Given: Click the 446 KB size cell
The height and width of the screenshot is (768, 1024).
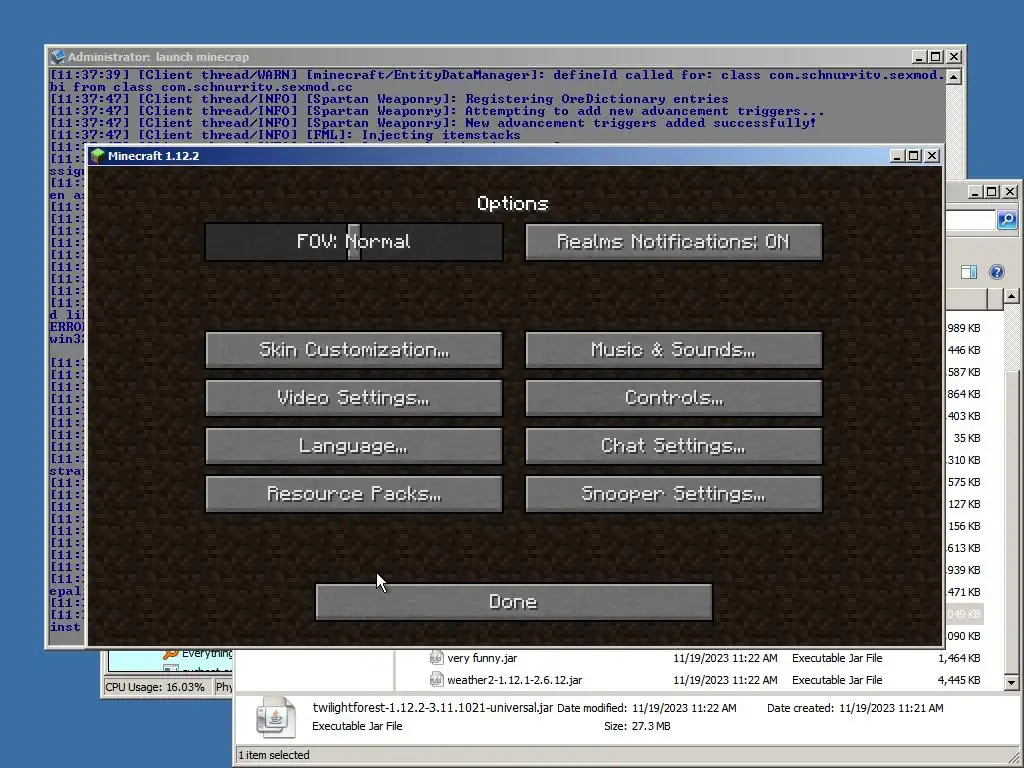Looking at the screenshot, I should (x=964, y=350).
